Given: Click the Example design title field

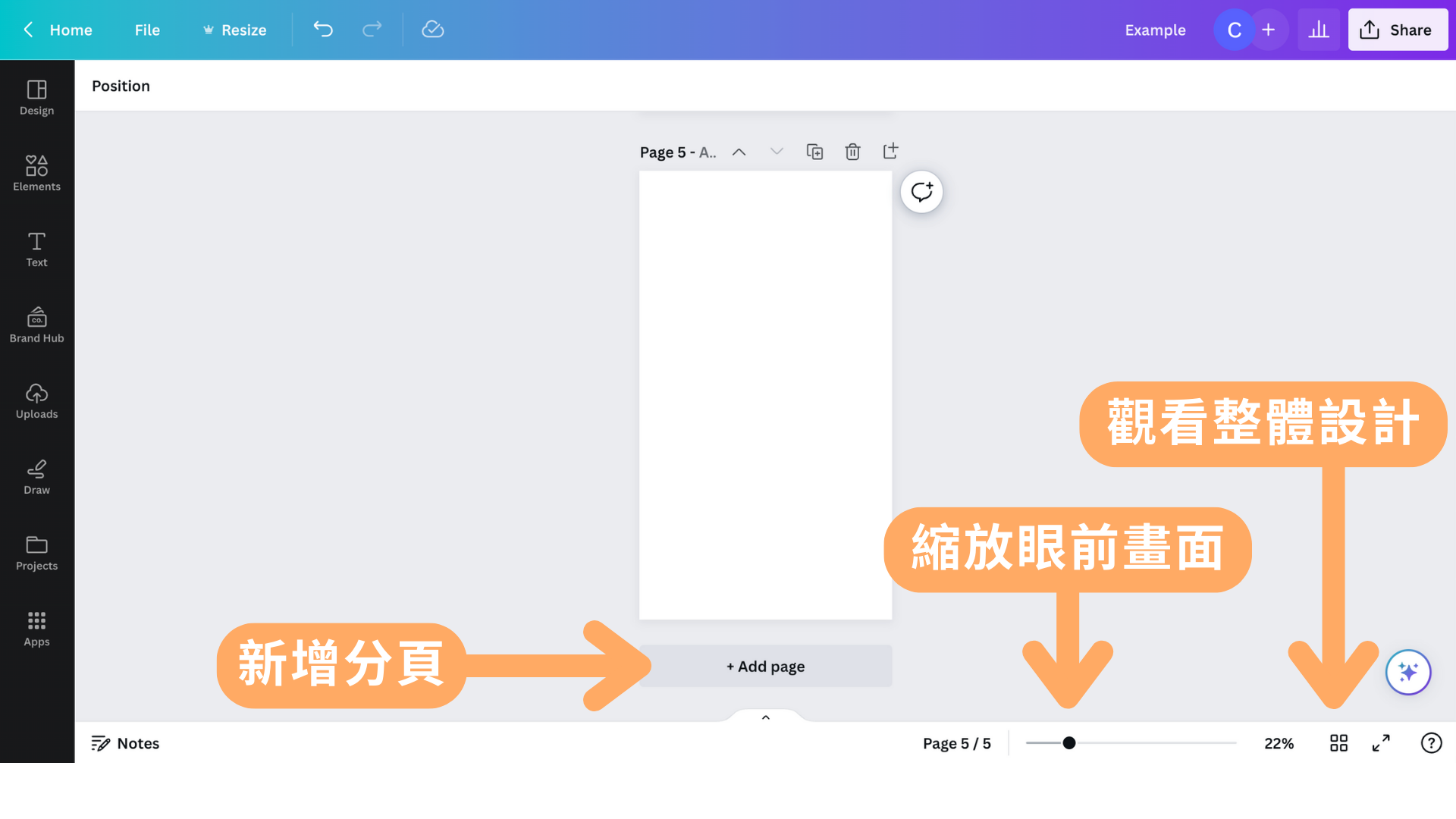Looking at the screenshot, I should pos(1155,30).
